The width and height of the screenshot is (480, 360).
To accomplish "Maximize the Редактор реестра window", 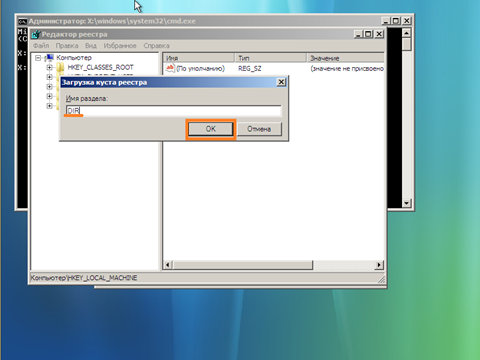I will coord(368,34).
